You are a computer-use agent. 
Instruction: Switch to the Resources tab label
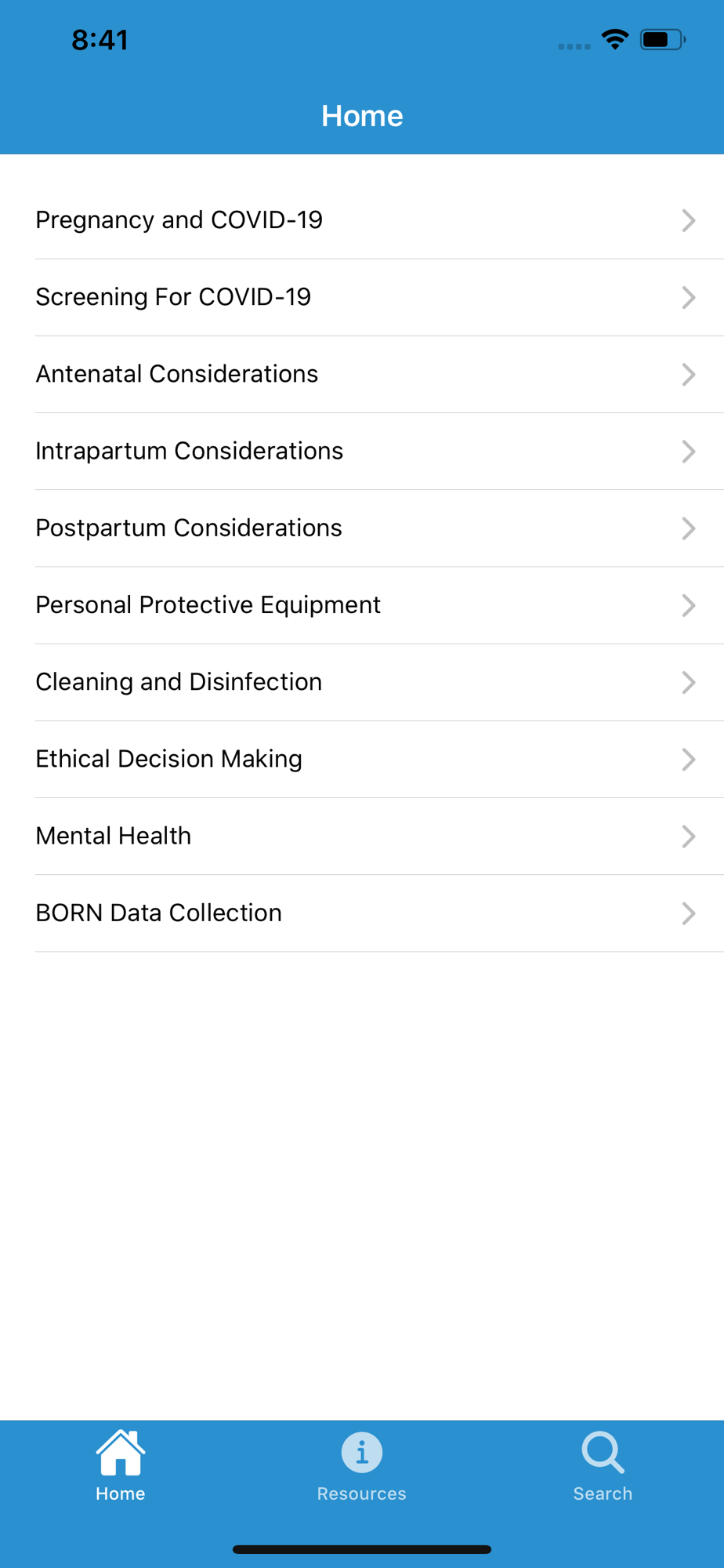pos(362,1494)
